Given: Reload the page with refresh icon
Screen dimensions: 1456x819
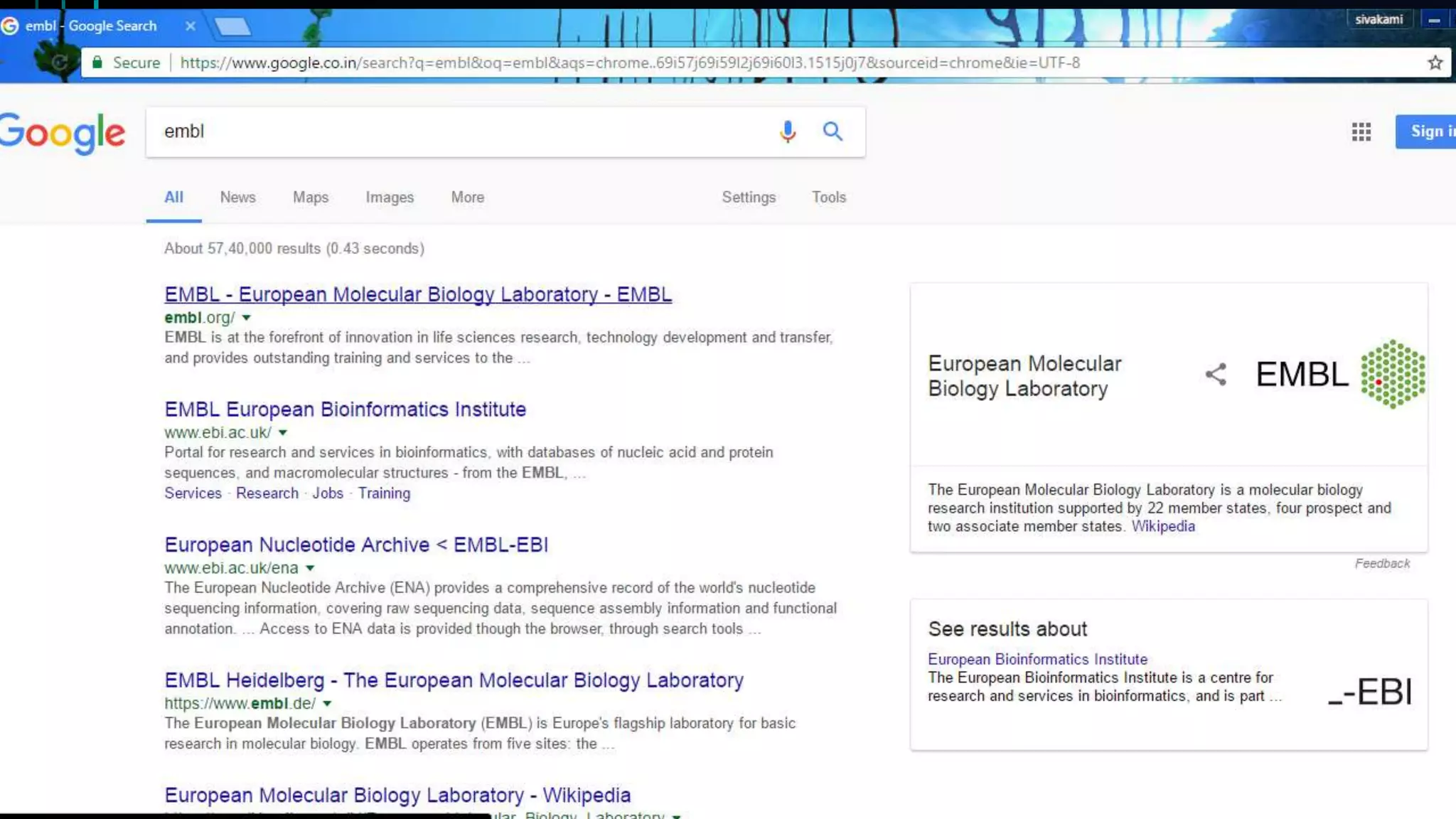Looking at the screenshot, I should coord(60,63).
